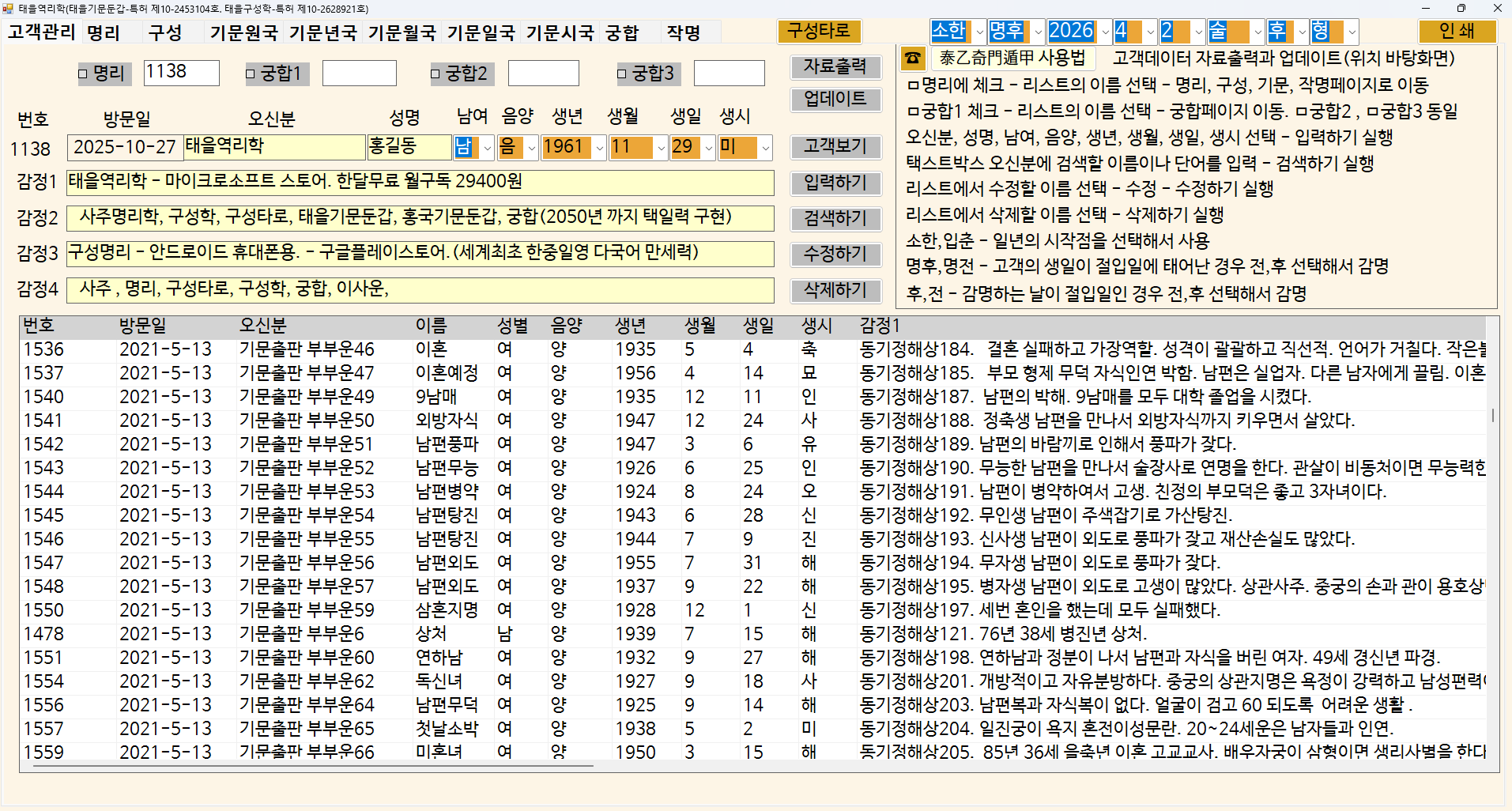The height and width of the screenshot is (811, 1512).
Task: Open the 기문원국 menu
Action: 243,32
